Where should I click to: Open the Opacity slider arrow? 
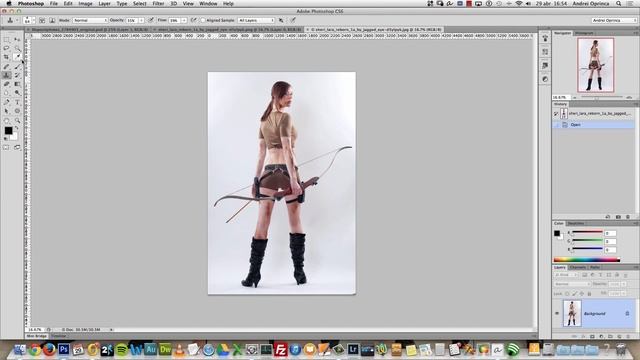coord(141,20)
